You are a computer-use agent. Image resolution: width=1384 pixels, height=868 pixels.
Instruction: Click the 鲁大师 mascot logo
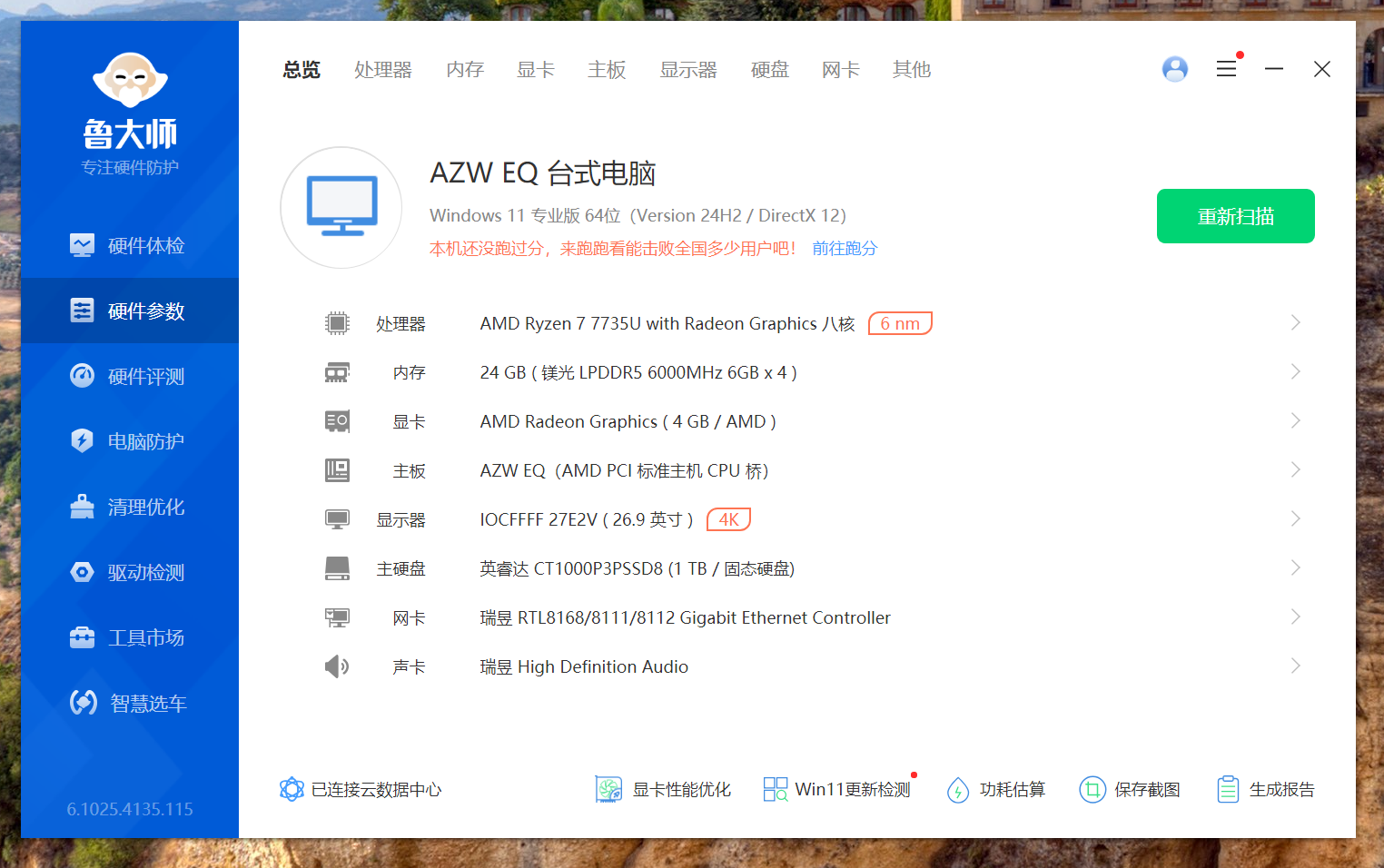click(130, 80)
